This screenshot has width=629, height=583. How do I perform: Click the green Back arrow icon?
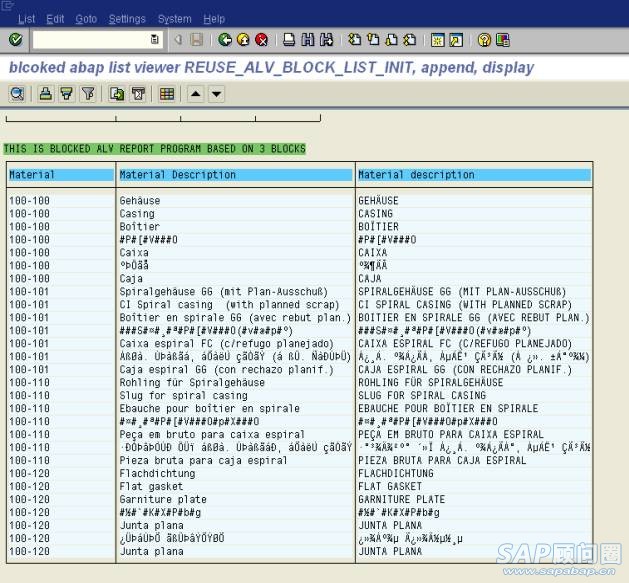tap(225, 40)
